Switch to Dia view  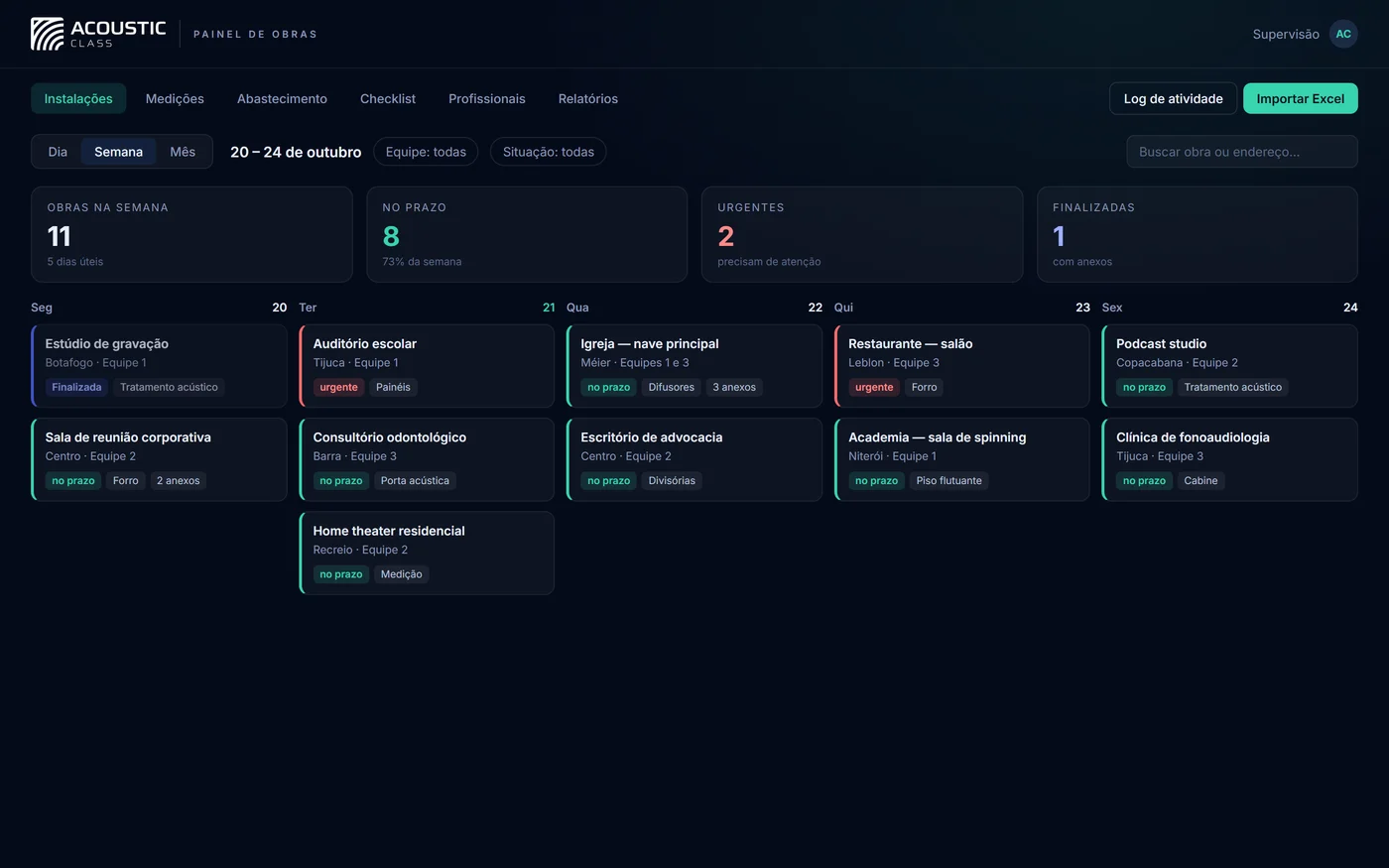pos(58,152)
